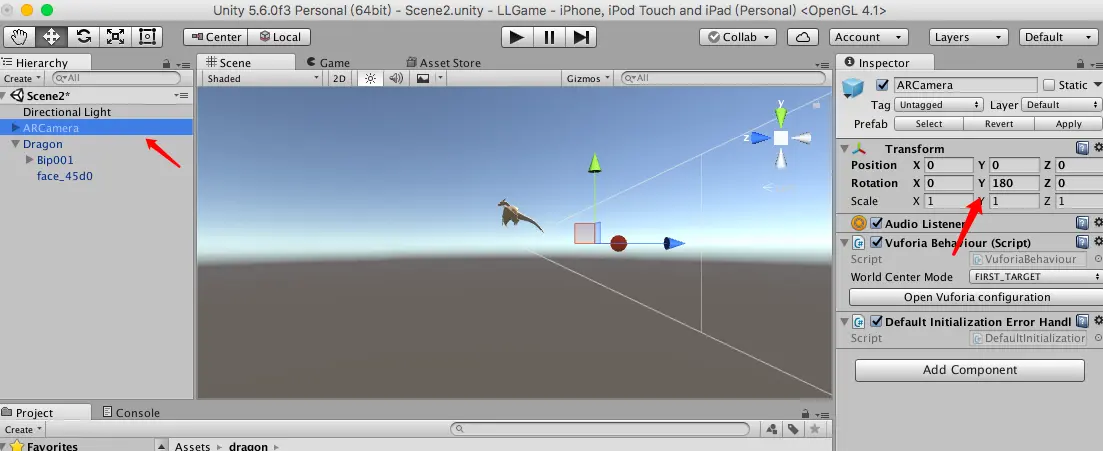The image size is (1103, 451).
Task: Click the Rotation Y field showing 180
Action: pos(1014,183)
